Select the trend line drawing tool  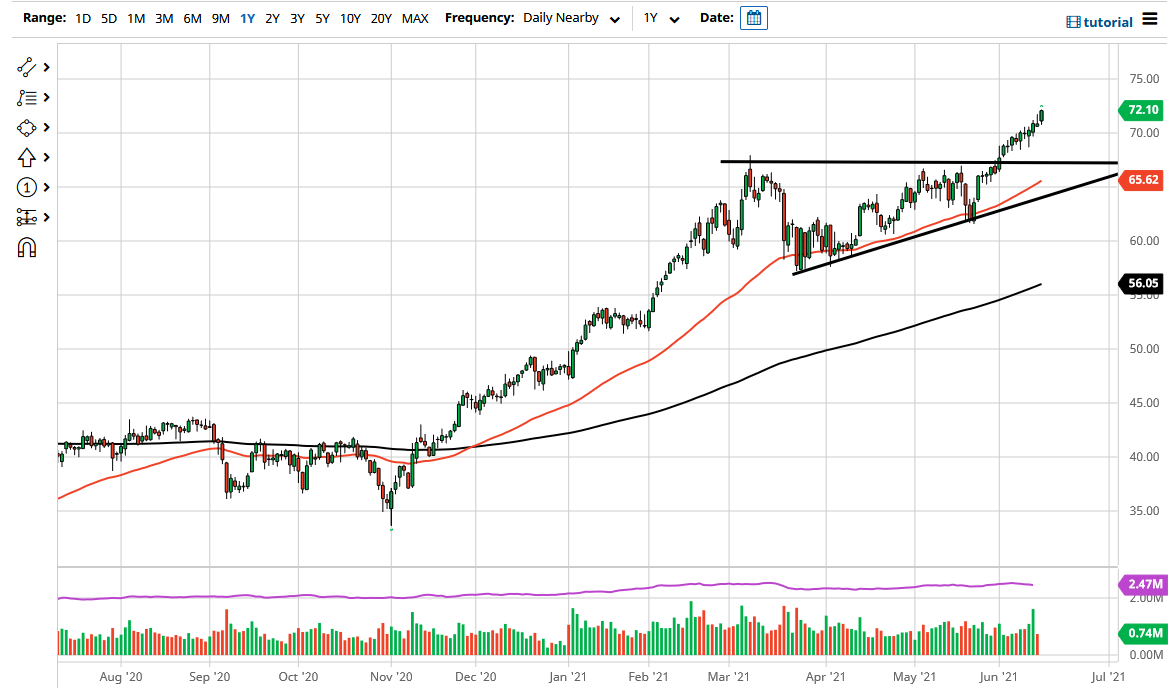tap(27, 66)
